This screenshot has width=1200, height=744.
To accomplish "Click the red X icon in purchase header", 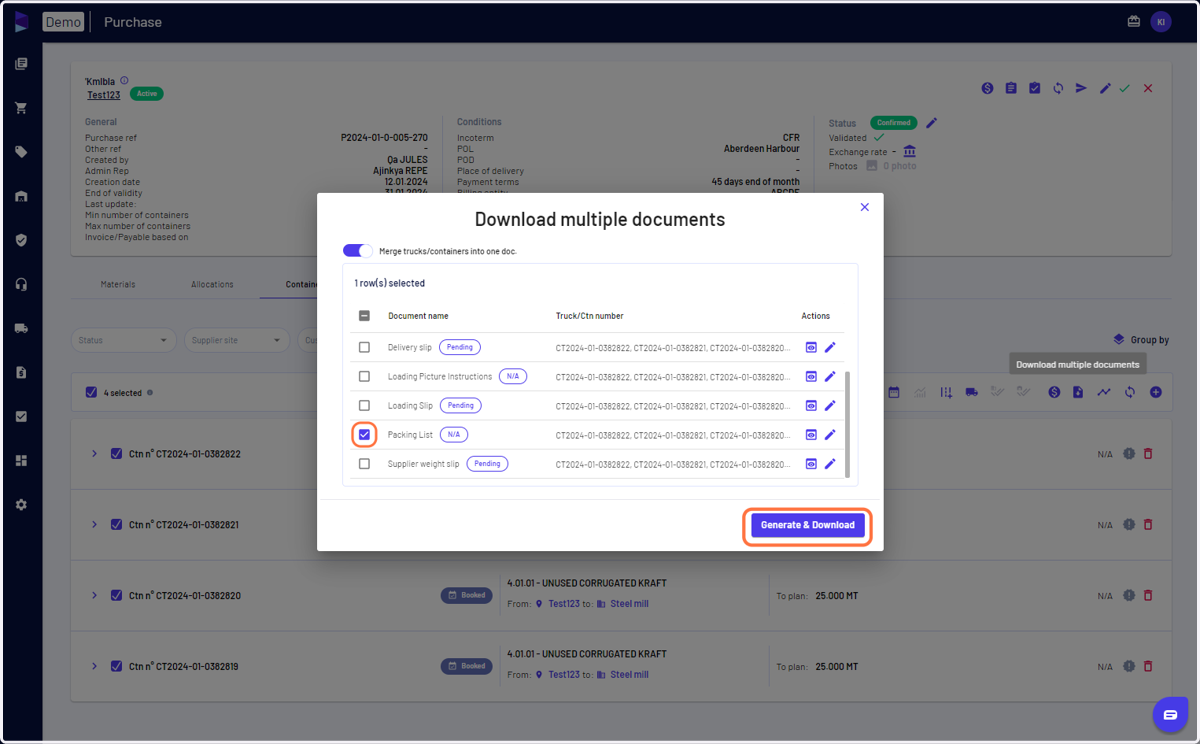I will tap(1148, 88).
